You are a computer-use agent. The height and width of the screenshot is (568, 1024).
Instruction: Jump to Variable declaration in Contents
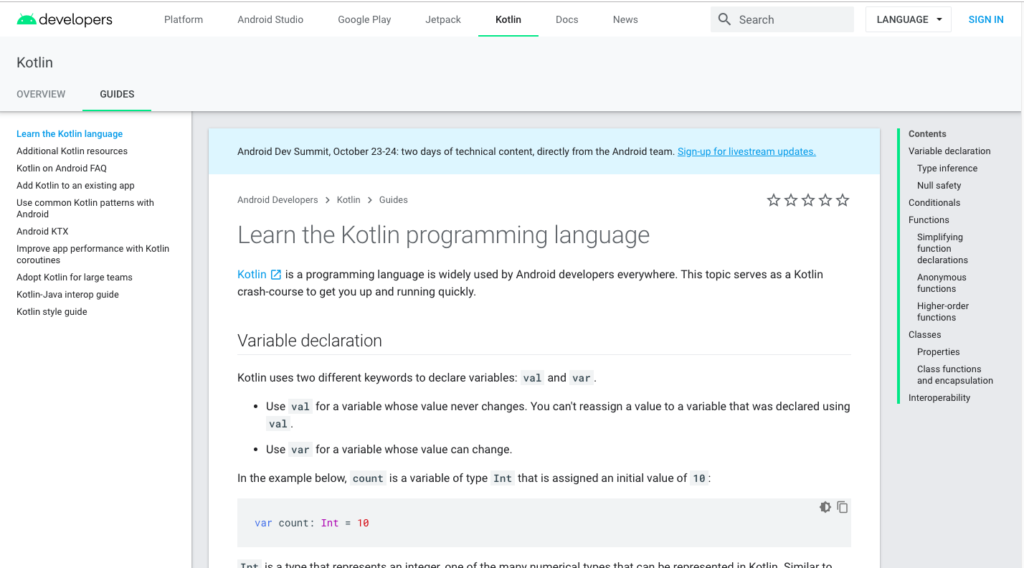[x=949, y=151]
